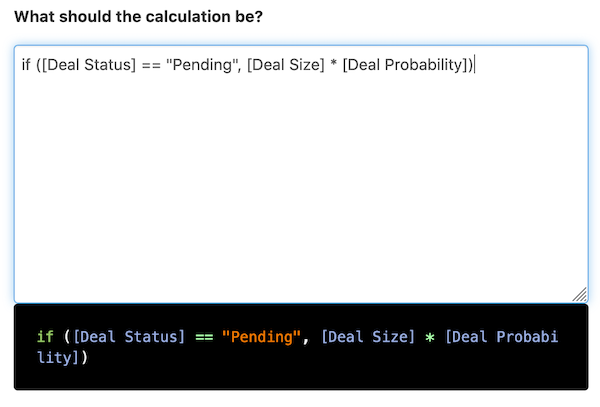Click the wrapped "lity])" text in the preview
This screenshot has width=600, height=407.
coord(62,357)
